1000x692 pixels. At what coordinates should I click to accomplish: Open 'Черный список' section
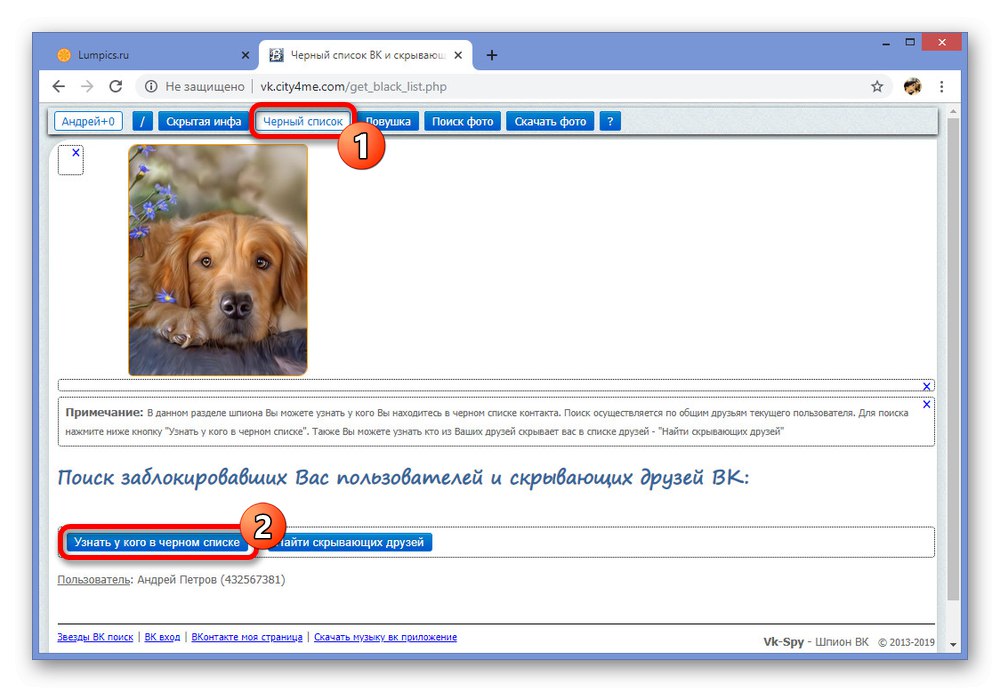(x=303, y=121)
